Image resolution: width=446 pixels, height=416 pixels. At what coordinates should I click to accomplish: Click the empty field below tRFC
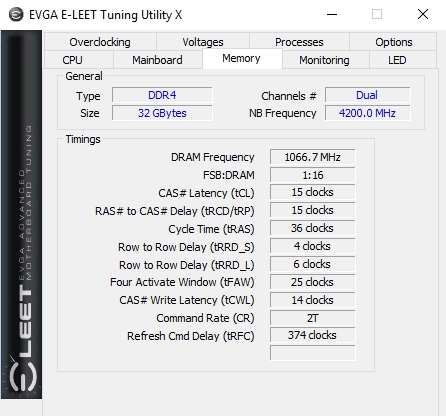[312, 353]
